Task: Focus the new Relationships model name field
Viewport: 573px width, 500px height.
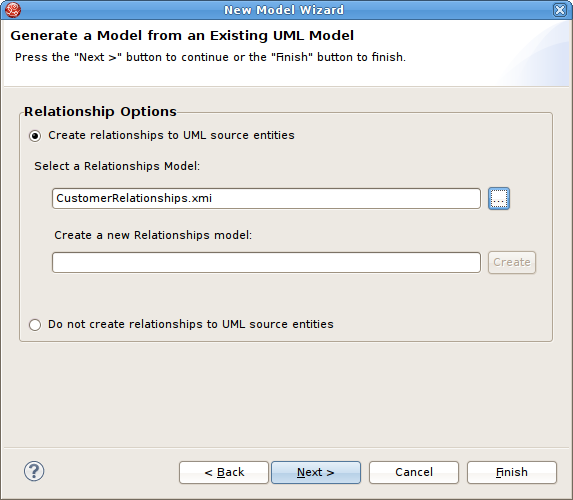Action: pyautogui.click(x=266, y=262)
